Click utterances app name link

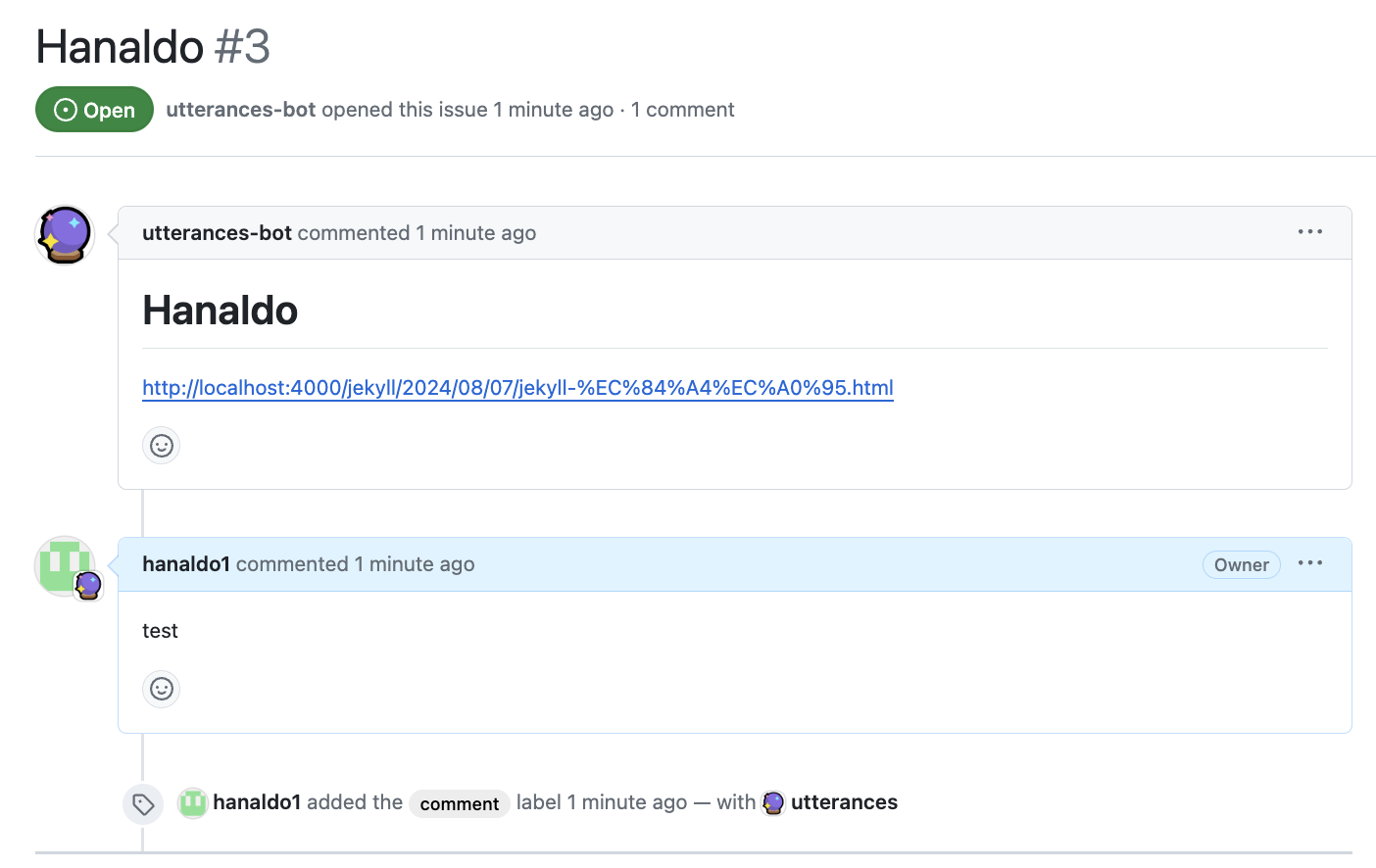pyautogui.click(x=844, y=802)
